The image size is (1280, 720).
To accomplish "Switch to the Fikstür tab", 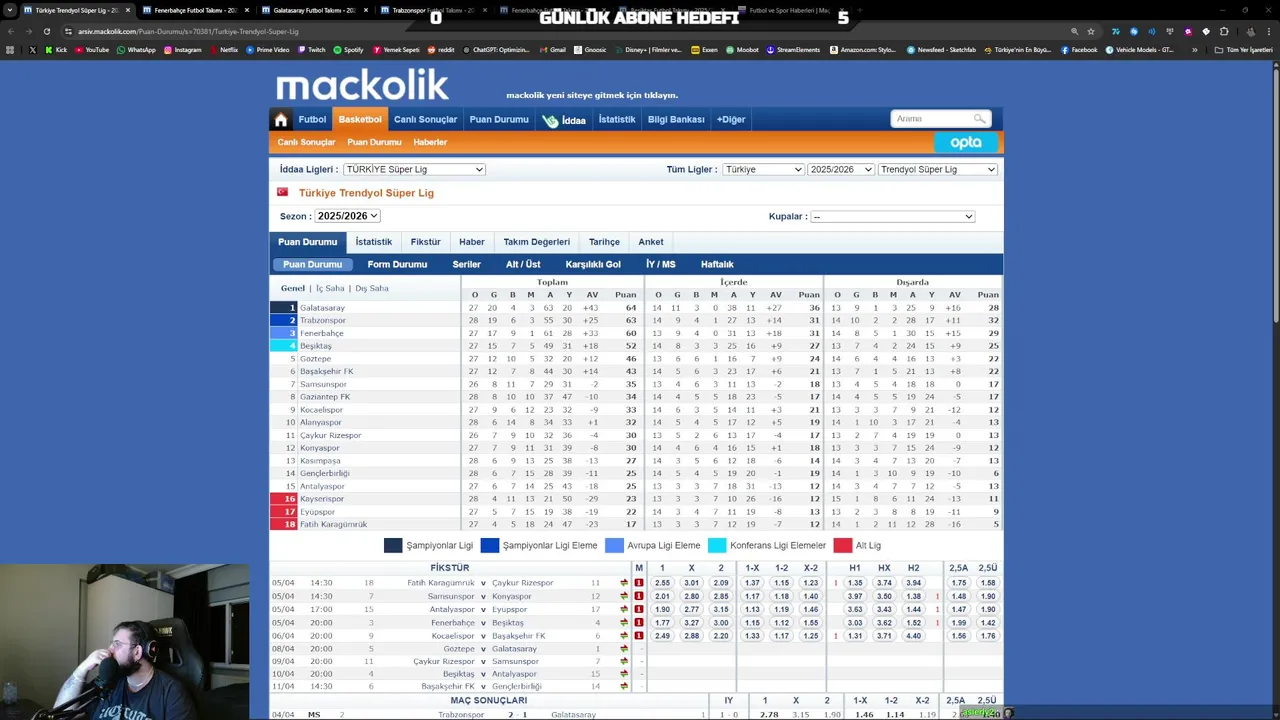I will [425, 242].
